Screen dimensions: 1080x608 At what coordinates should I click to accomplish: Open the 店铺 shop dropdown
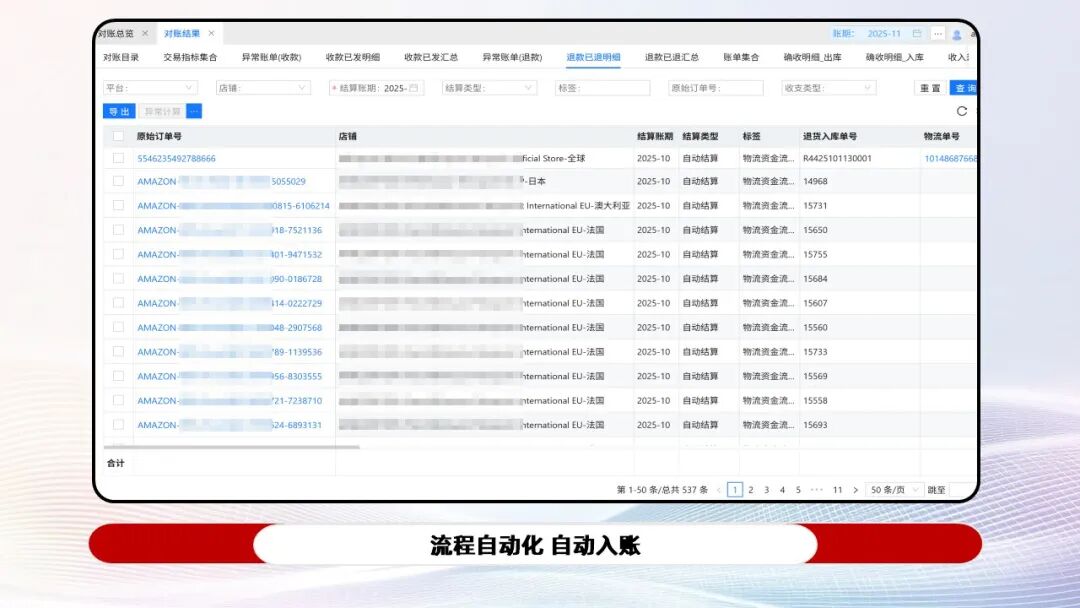point(263,88)
